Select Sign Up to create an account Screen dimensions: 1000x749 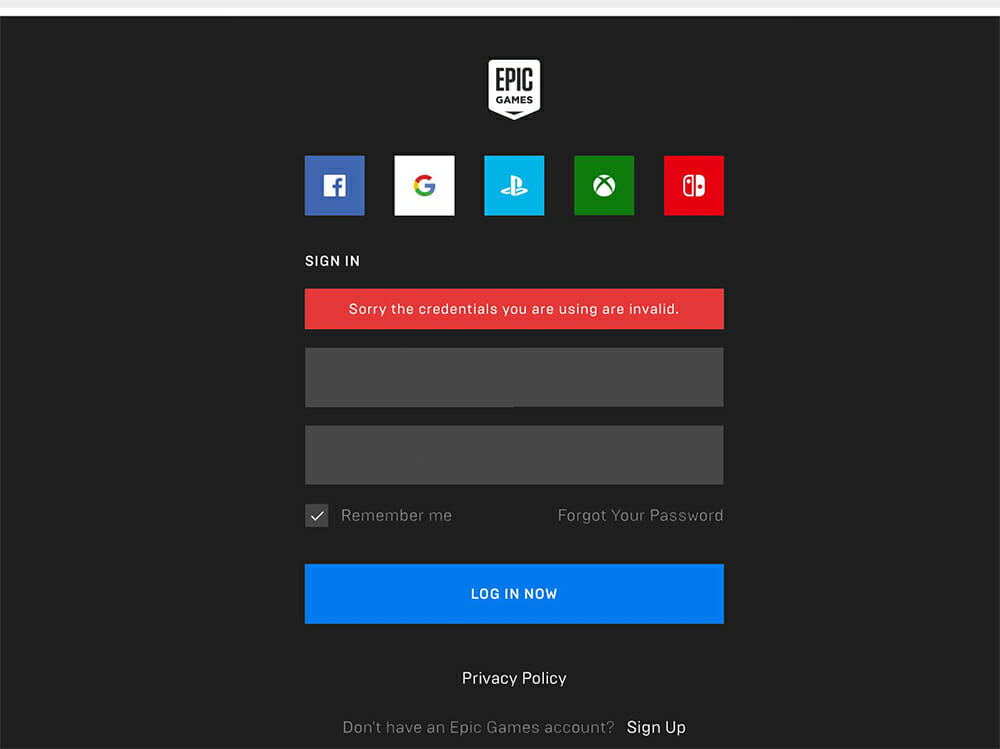click(x=657, y=727)
